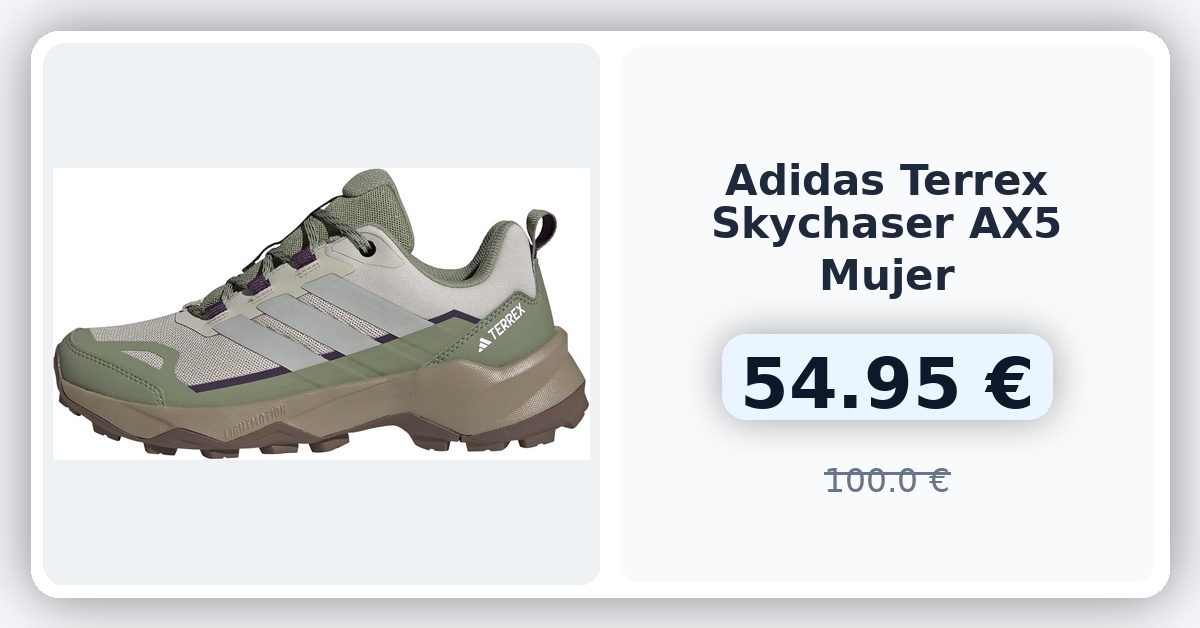The width and height of the screenshot is (1200, 628).
Task: Click the crossed-out 100.0 € original price
Action: [887, 481]
